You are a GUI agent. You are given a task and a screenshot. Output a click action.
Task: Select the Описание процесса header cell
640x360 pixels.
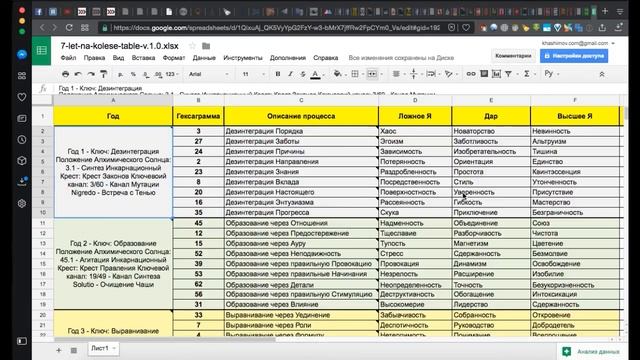pos(301,116)
